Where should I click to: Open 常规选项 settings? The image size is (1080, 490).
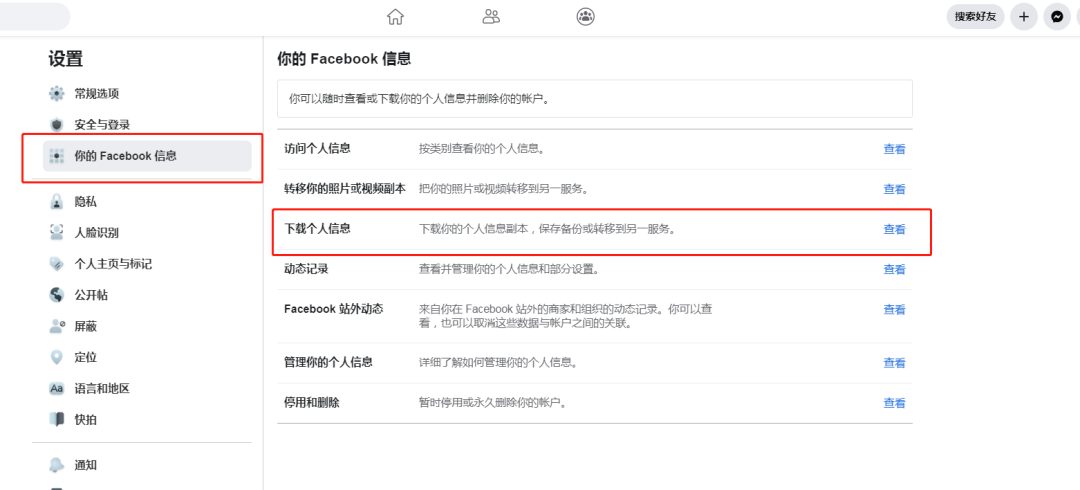tap(96, 94)
